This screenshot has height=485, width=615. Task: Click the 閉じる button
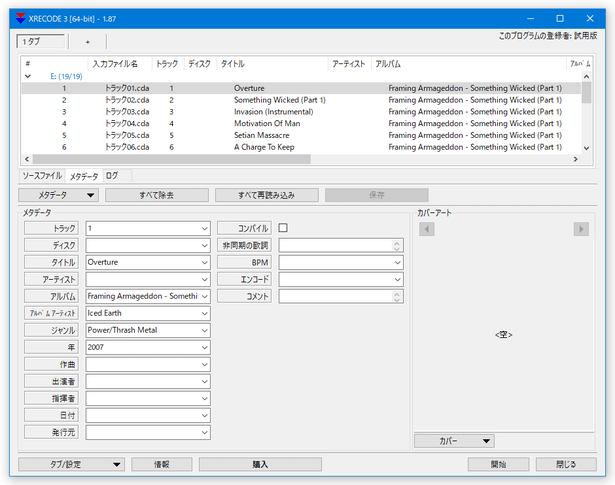click(x=566, y=464)
